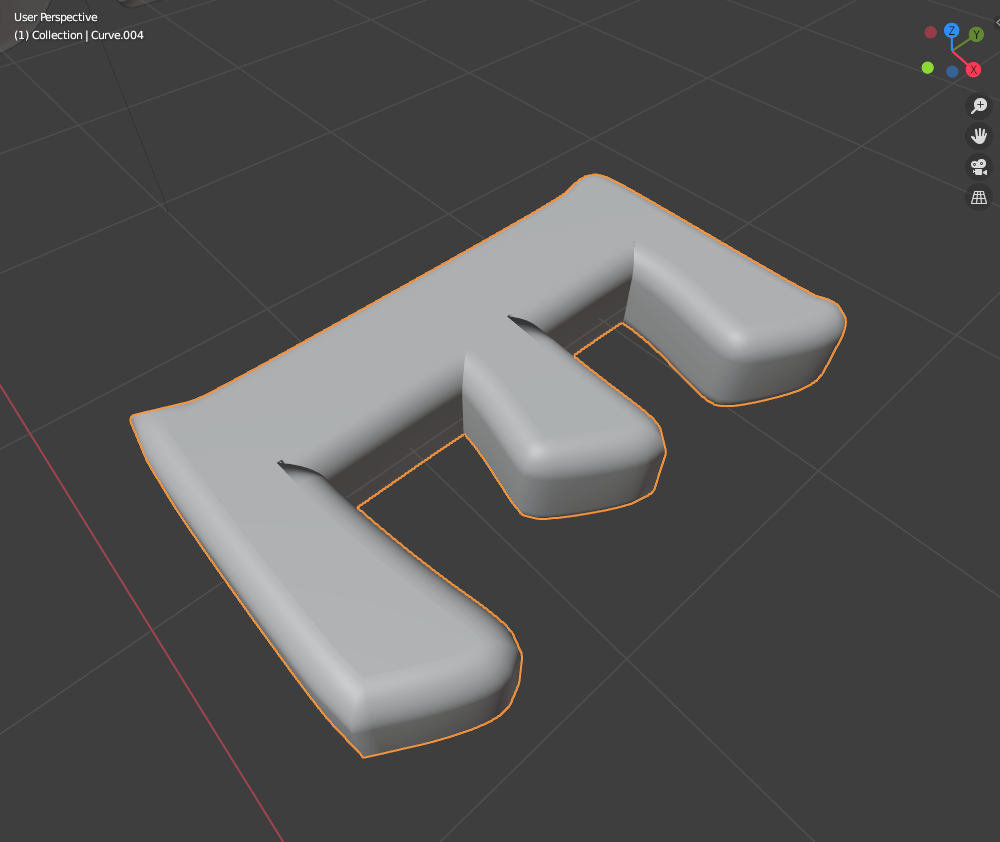Click the top horizontal arm of letter E
This screenshot has width=1000, height=842.
[730, 310]
